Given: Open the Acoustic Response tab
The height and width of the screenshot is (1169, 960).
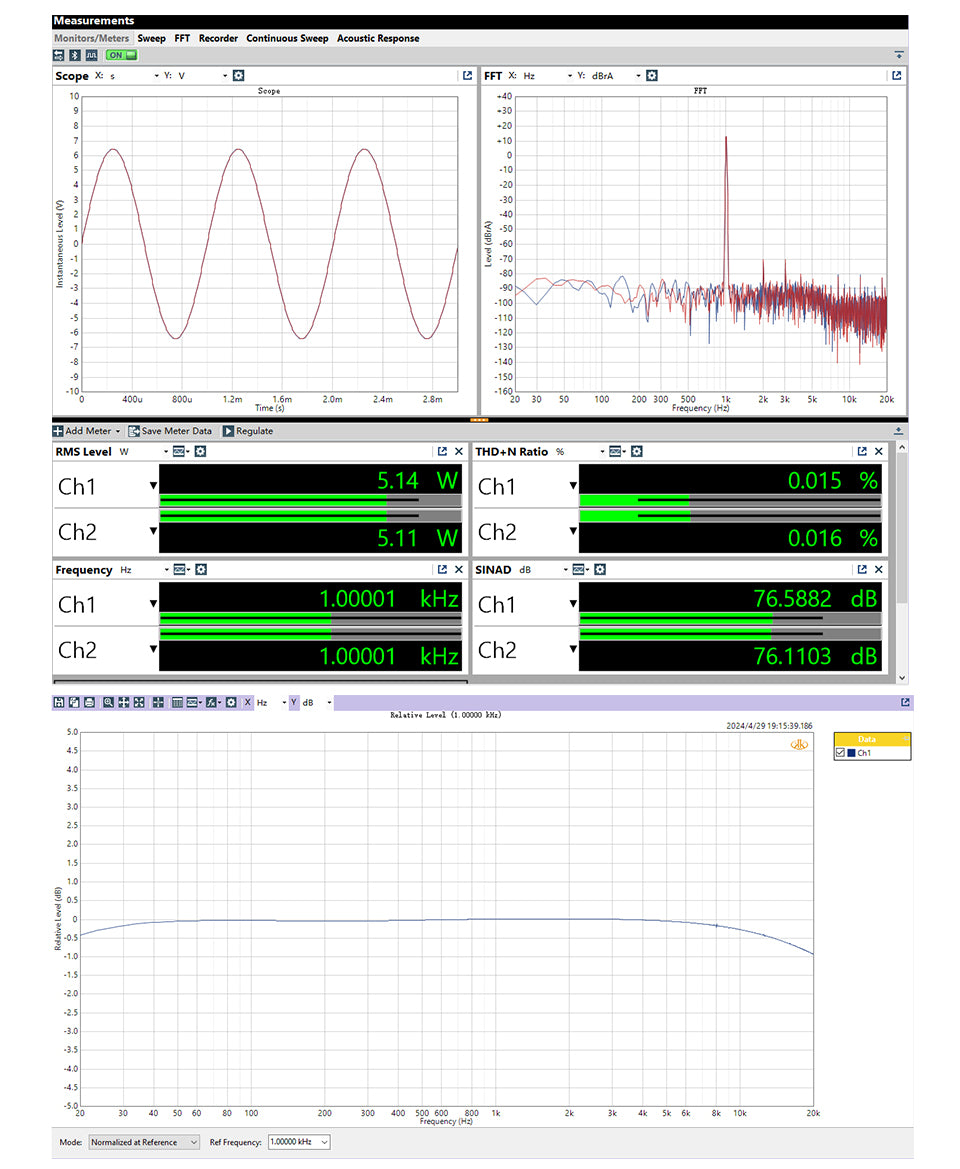Looking at the screenshot, I should pyautogui.click(x=378, y=38).
